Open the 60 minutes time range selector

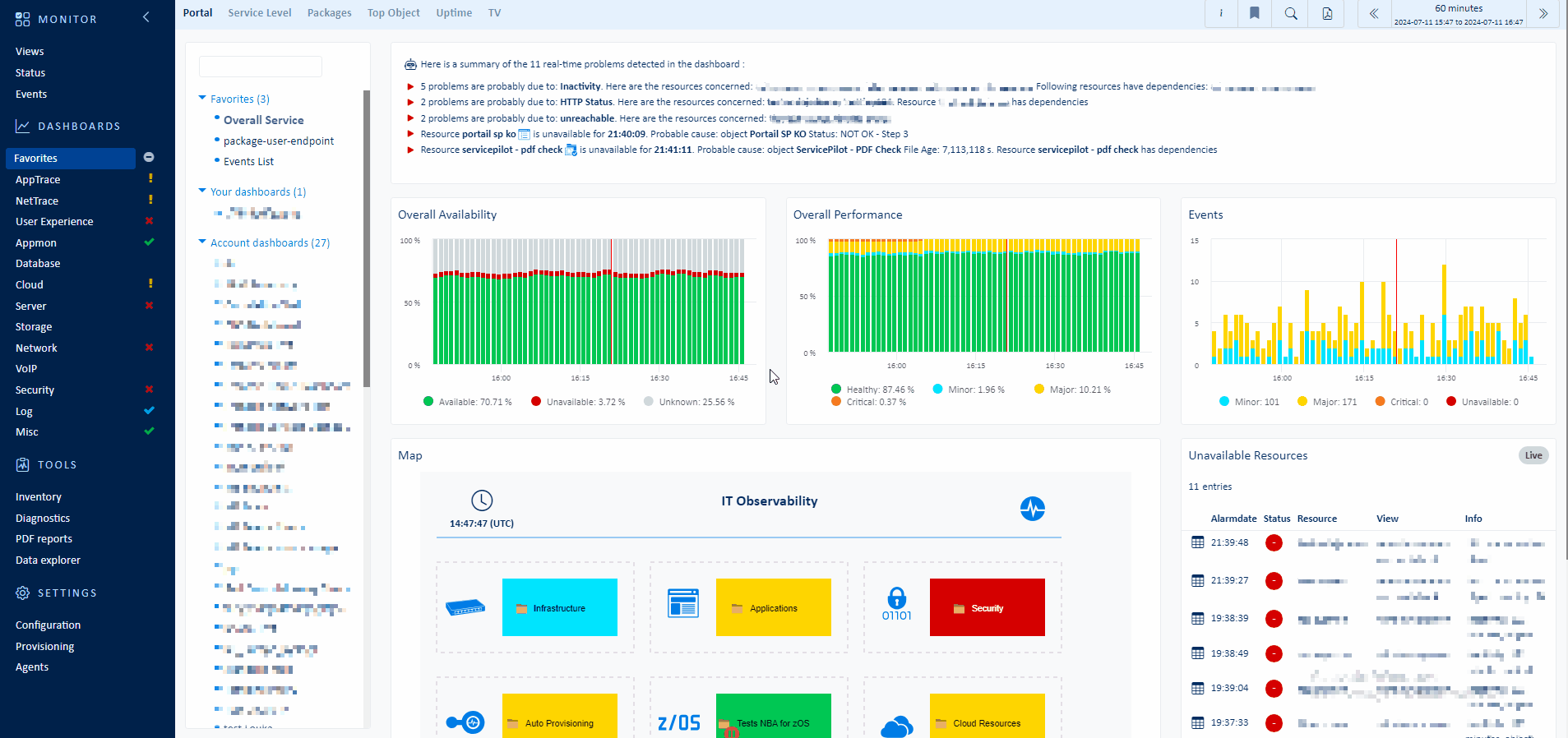tap(1459, 14)
